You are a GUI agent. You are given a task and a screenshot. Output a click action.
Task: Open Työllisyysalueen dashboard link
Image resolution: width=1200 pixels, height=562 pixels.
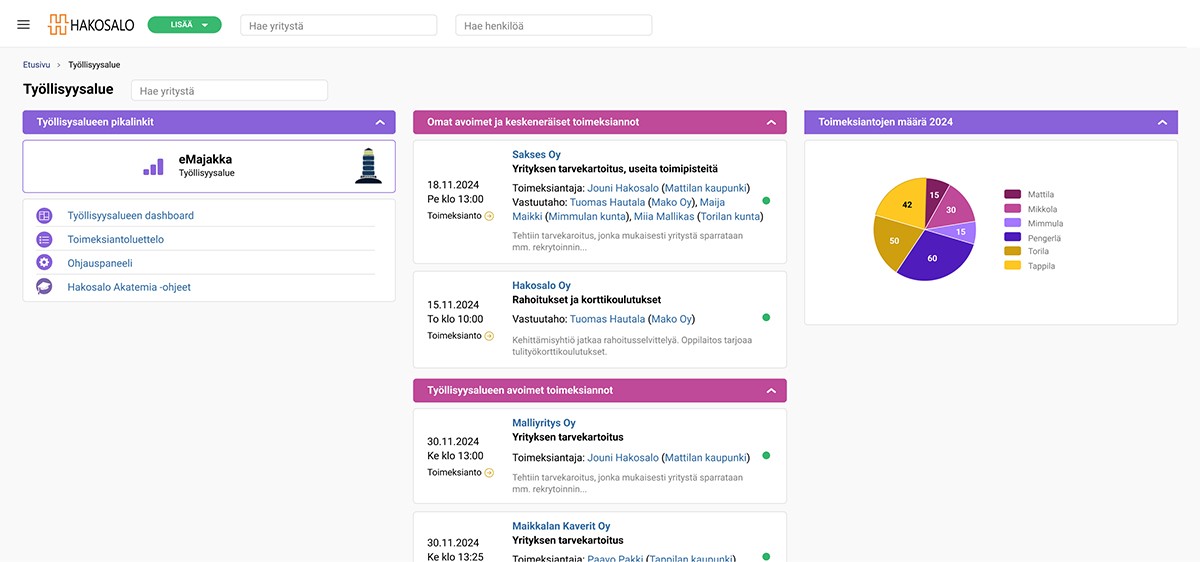pos(131,216)
